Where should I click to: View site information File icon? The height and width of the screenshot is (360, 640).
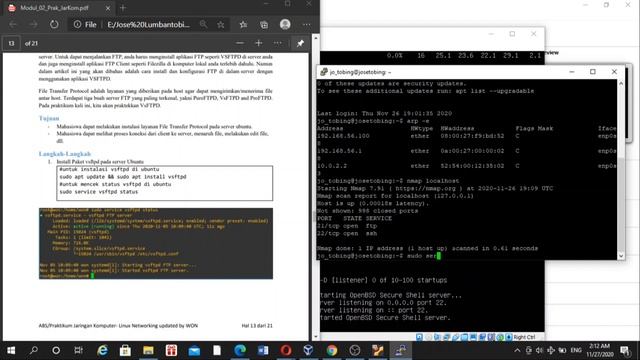click(x=85, y=24)
